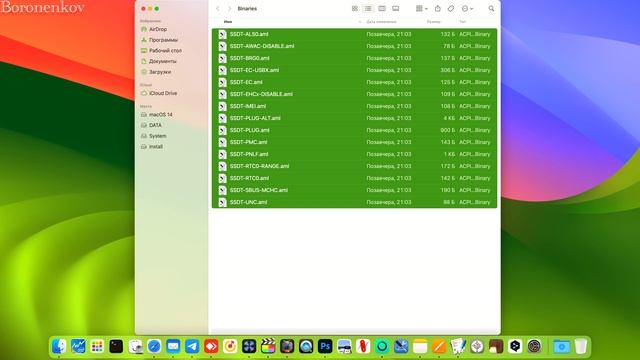This screenshot has height=360, width=640.
Task: Open Trash from the Dock
Action: tap(581, 347)
